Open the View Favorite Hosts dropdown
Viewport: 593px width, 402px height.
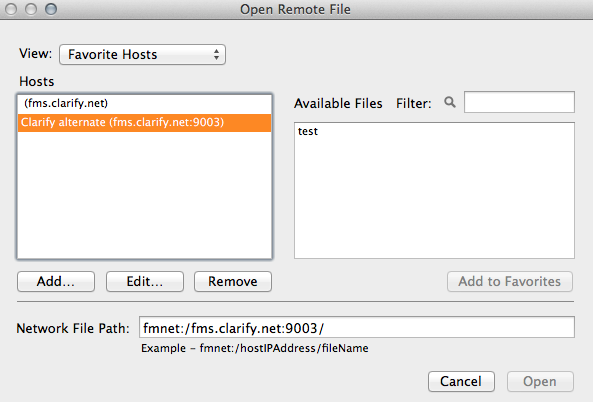point(142,54)
